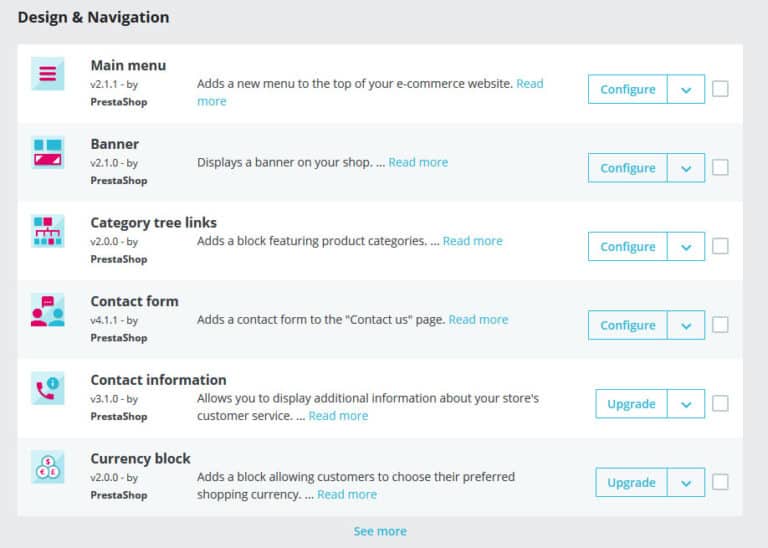Click the Banner module icon
The height and width of the screenshot is (548, 768).
(x=48, y=153)
